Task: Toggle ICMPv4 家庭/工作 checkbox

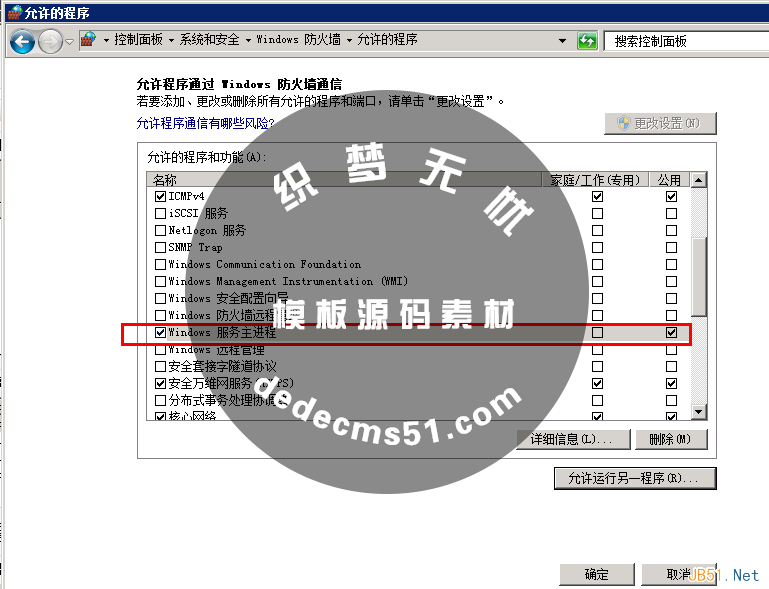Action: click(x=597, y=197)
